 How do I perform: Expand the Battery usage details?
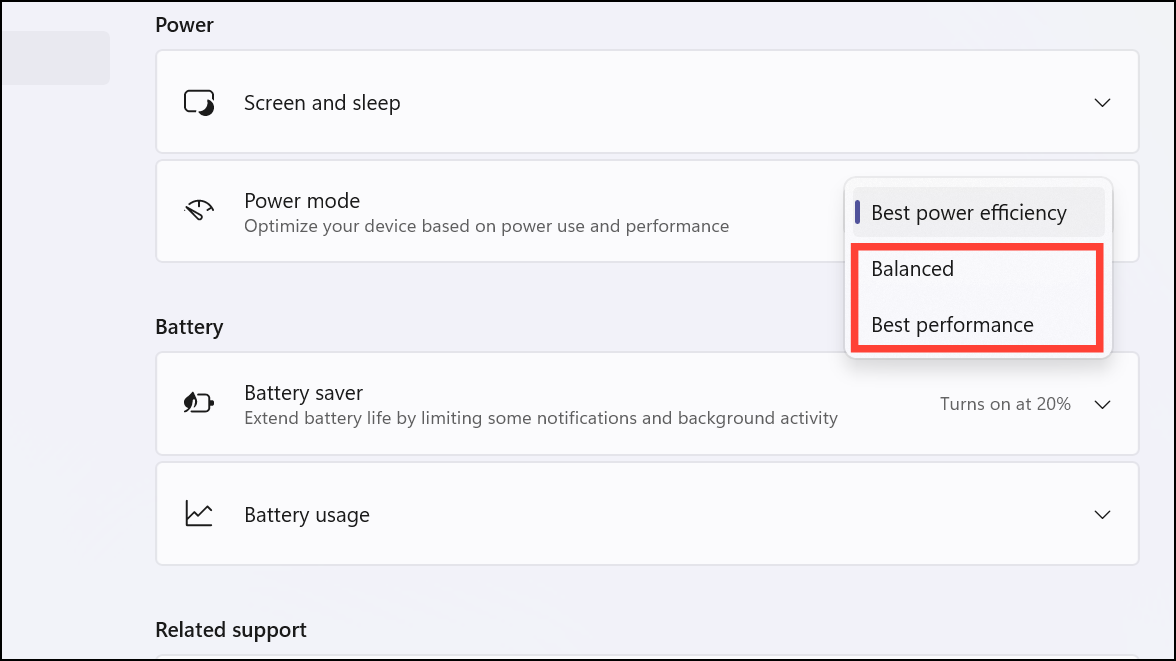(646, 514)
